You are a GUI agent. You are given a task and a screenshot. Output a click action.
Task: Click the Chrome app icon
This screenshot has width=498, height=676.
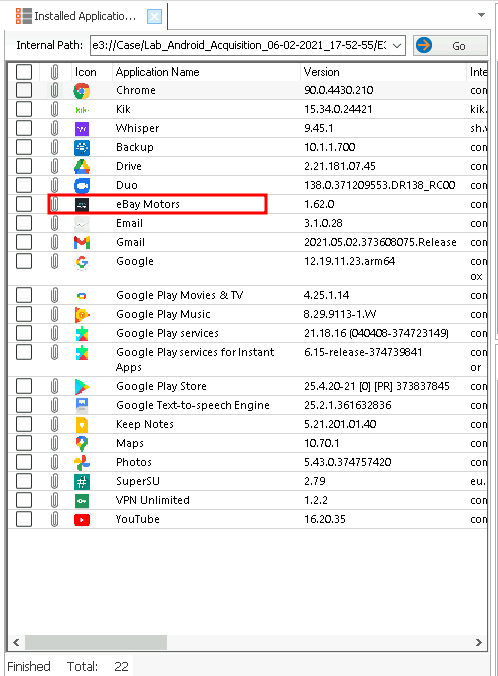[82, 91]
